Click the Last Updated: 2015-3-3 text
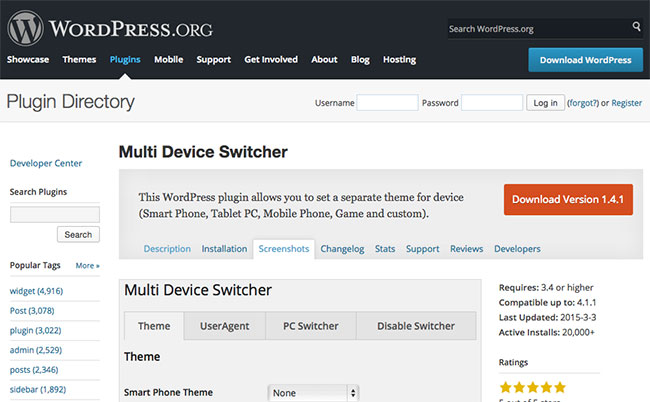 point(547,317)
